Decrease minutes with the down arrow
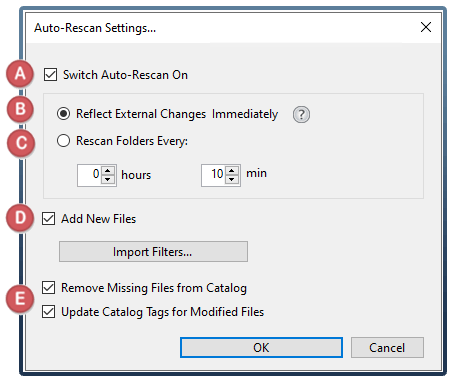Image resolution: width=452 pixels, height=381 pixels. 232,179
